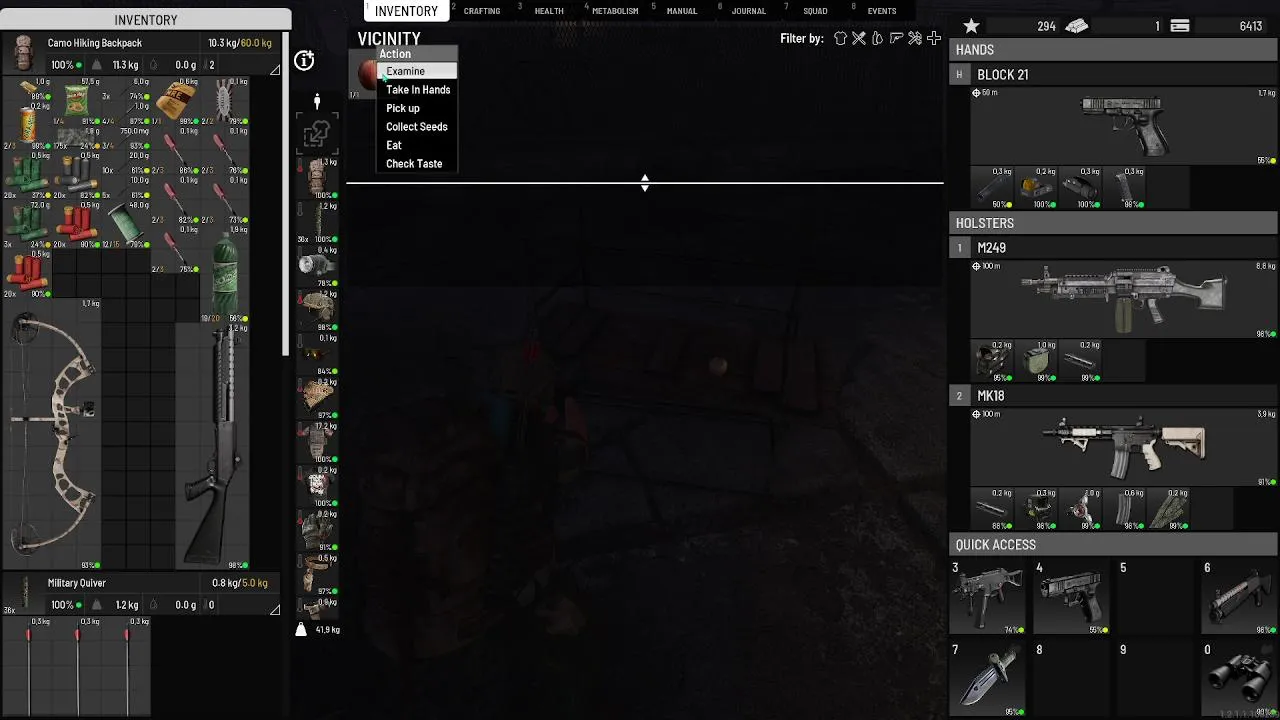Switch to the Events tab
Image resolution: width=1280 pixels, height=720 pixels.
(x=881, y=11)
